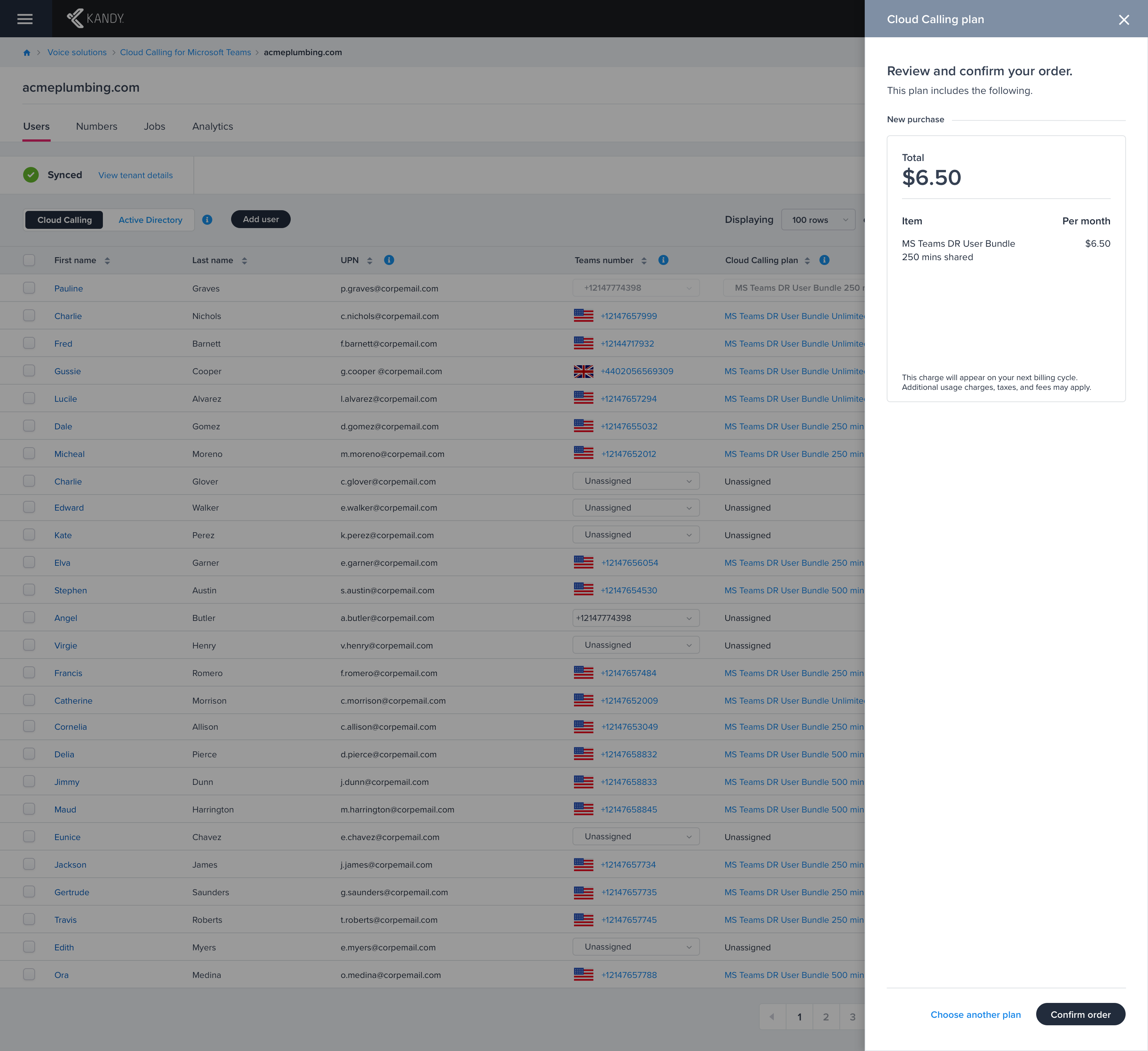
Task: Click the Confirm order button
Action: pyautogui.click(x=1080, y=1014)
